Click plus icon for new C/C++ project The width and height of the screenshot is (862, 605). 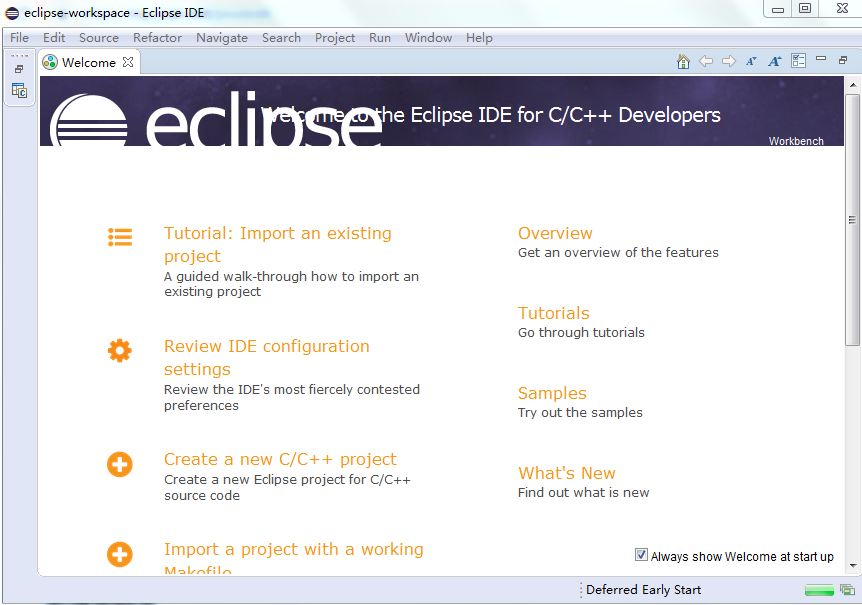click(120, 464)
